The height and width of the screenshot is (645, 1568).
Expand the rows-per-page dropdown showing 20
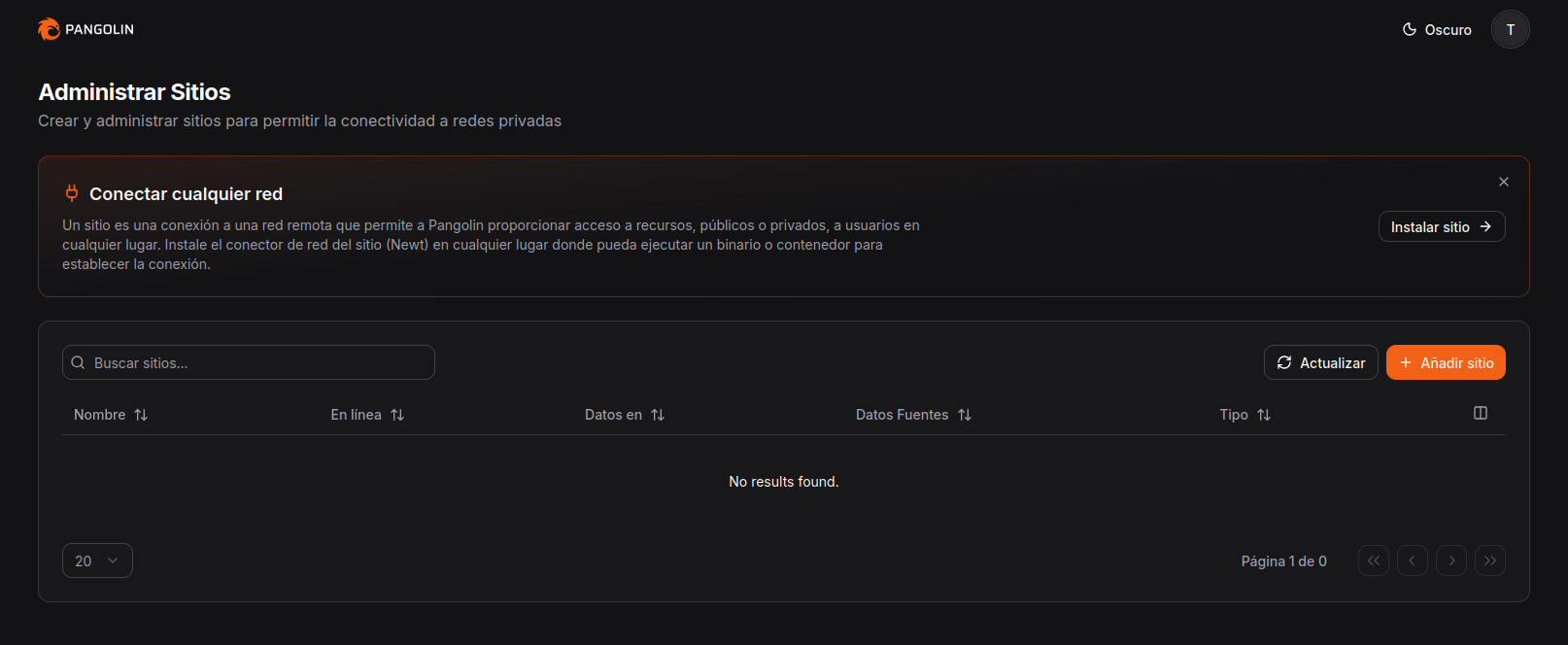[97, 560]
